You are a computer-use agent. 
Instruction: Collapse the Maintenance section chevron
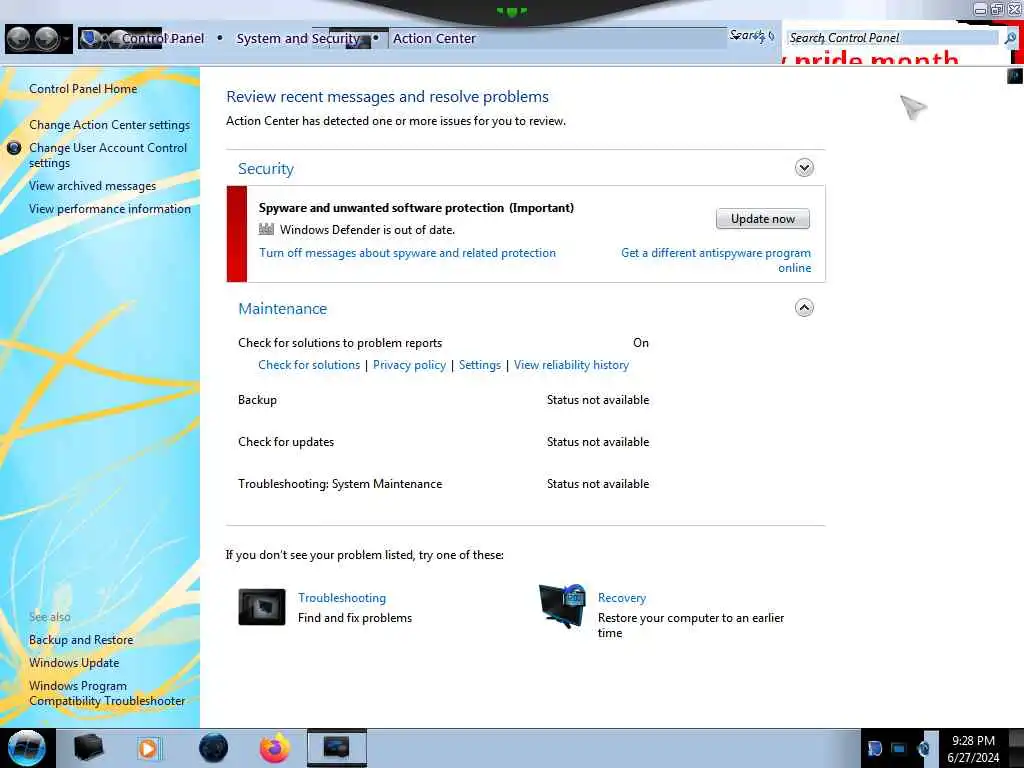coord(804,308)
